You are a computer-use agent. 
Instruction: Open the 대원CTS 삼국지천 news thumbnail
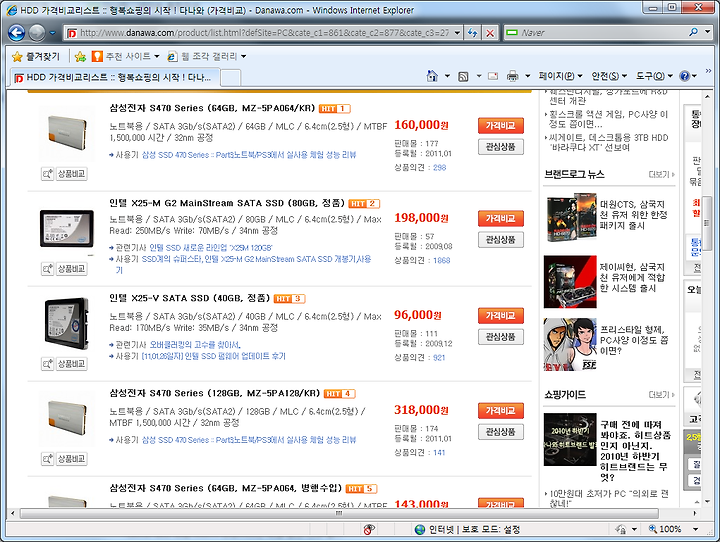pos(570,218)
